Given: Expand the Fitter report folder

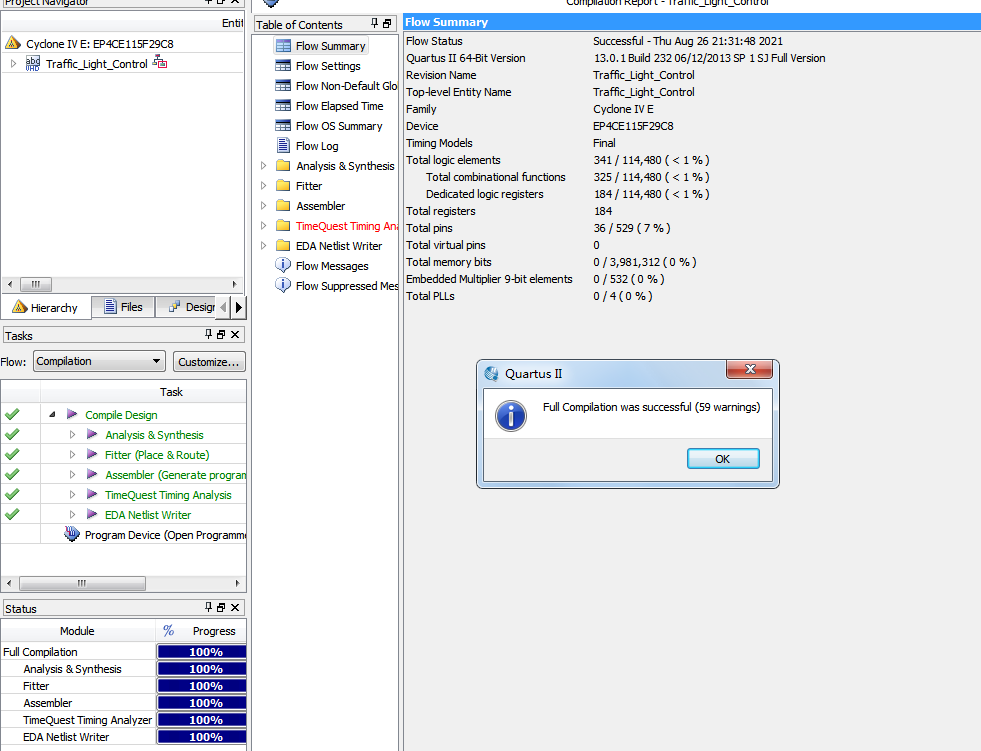Looking at the screenshot, I should click(263, 186).
